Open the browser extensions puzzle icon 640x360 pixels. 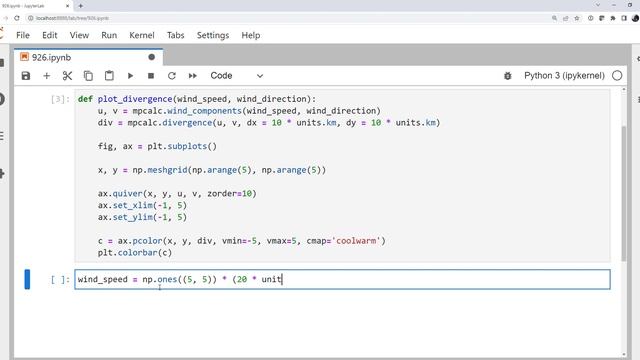pos(613,18)
